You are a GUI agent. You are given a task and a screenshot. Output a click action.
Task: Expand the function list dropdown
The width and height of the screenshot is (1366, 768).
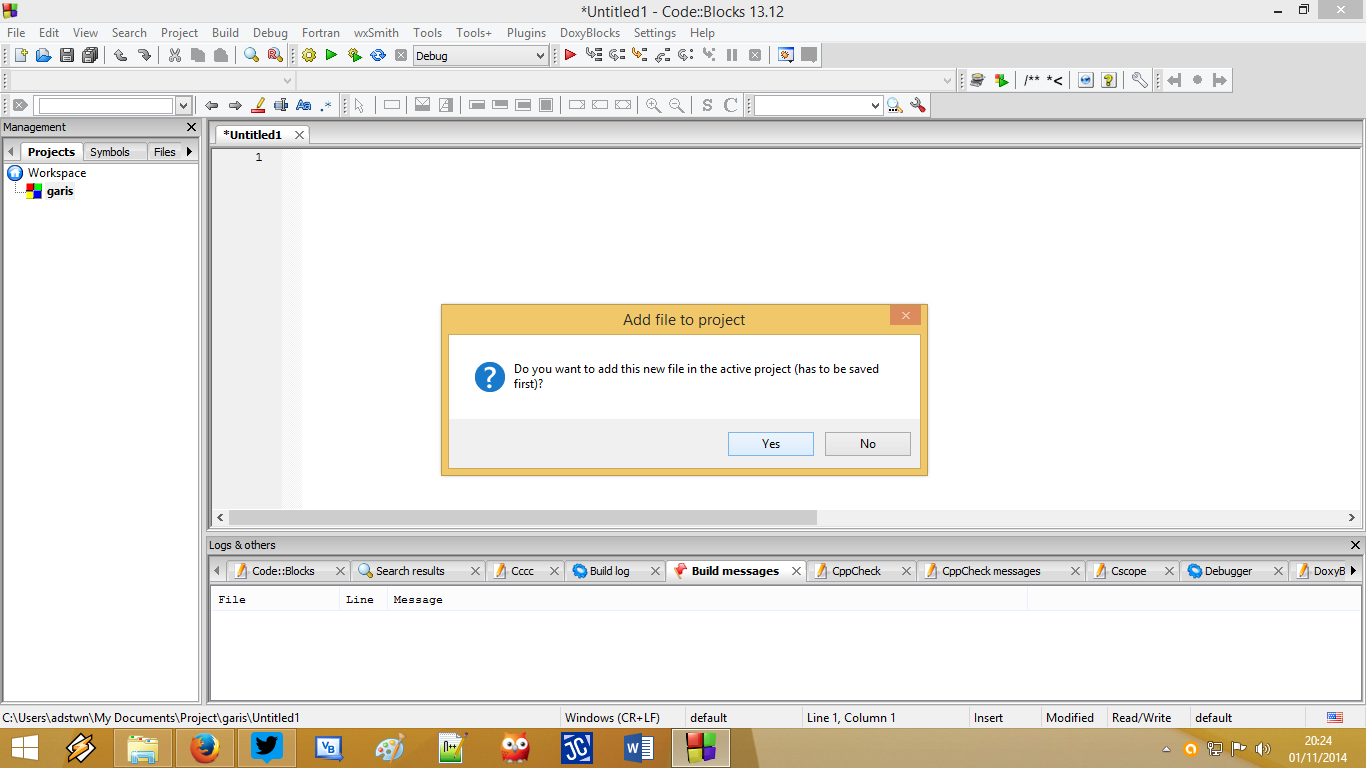click(x=948, y=81)
